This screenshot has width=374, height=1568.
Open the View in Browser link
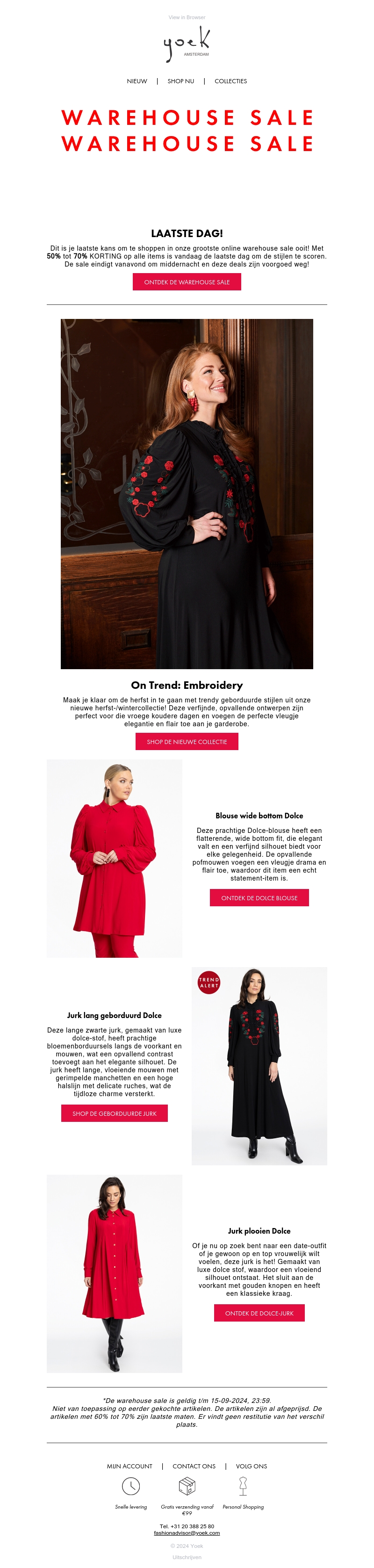pyautogui.click(x=187, y=18)
